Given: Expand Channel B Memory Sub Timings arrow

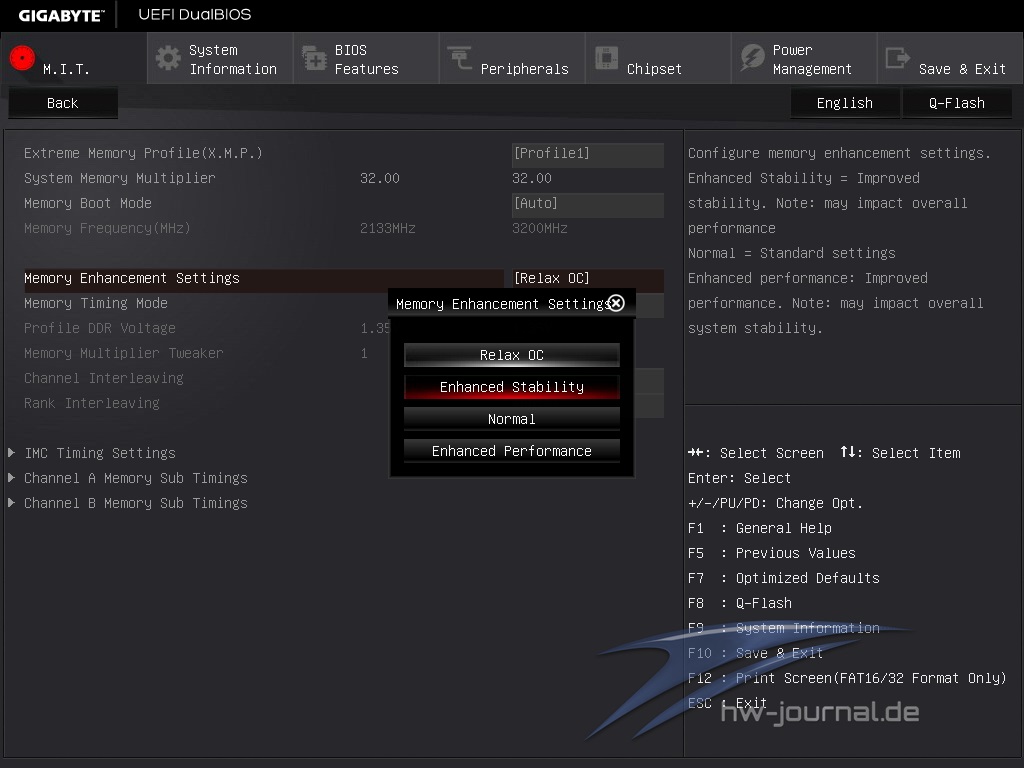Looking at the screenshot, I should (12, 503).
